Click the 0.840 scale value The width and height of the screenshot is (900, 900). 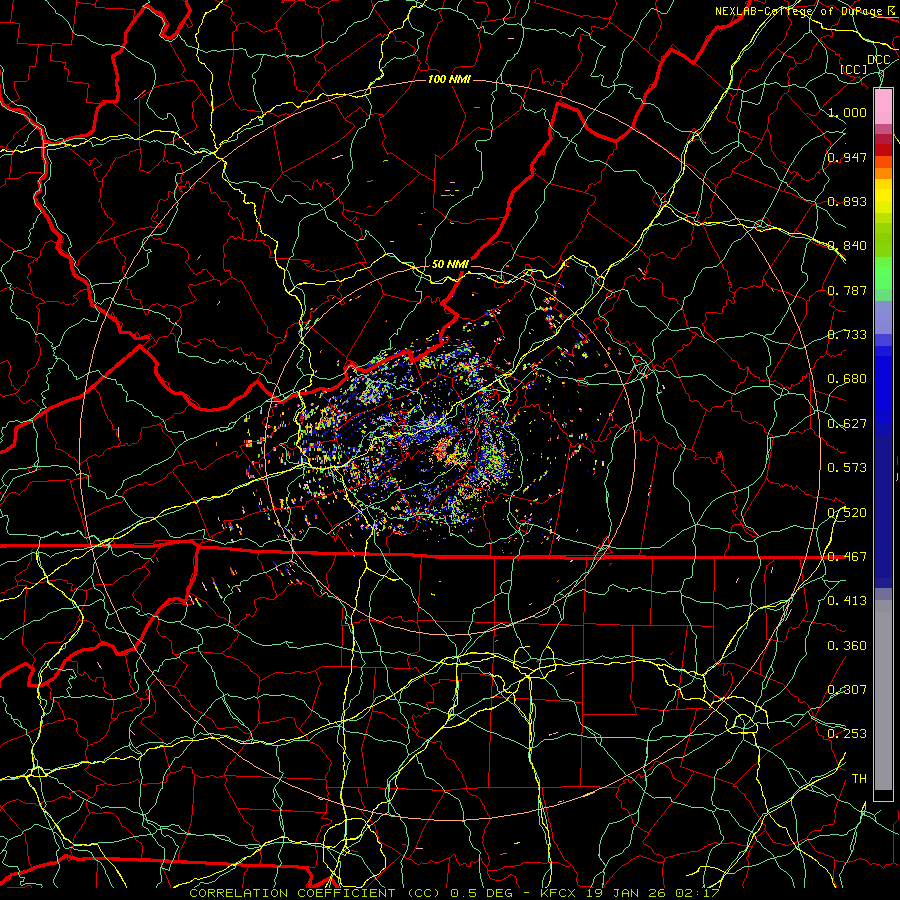847,246
